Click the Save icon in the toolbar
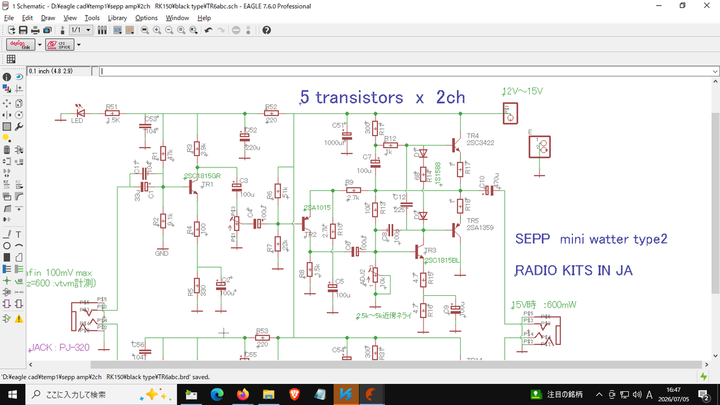 tap(23, 30)
